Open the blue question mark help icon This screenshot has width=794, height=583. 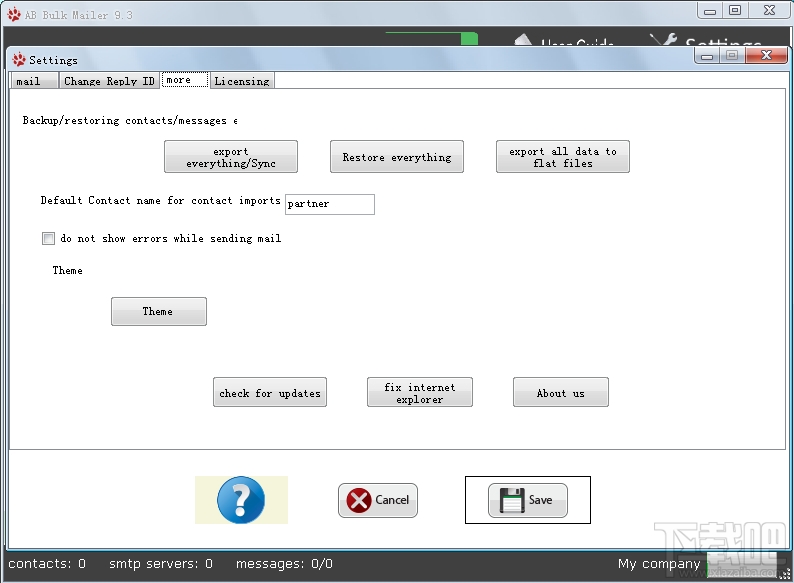coord(241,500)
